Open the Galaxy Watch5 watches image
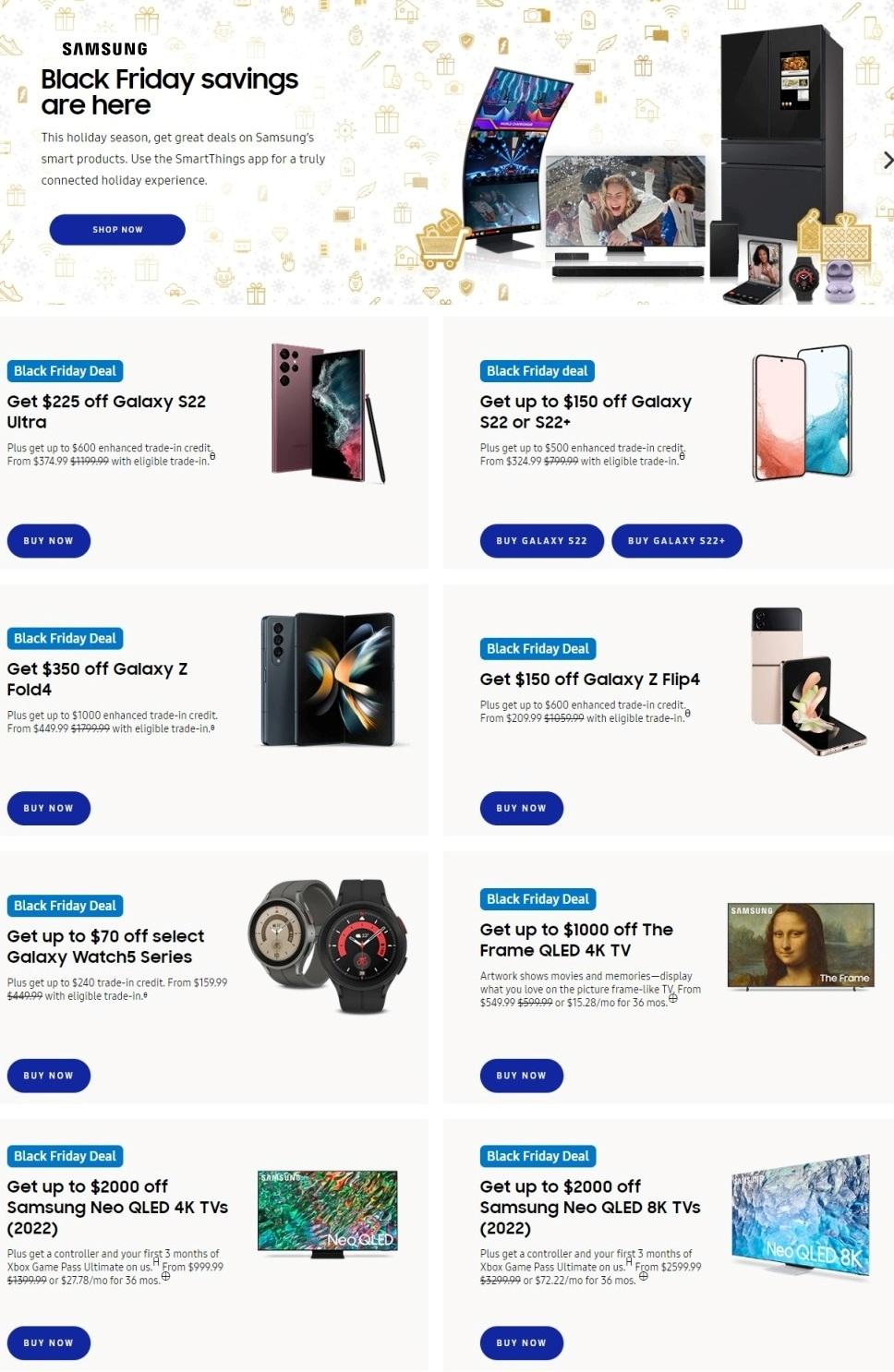The height and width of the screenshot is (1372, 894). (328, 945)
